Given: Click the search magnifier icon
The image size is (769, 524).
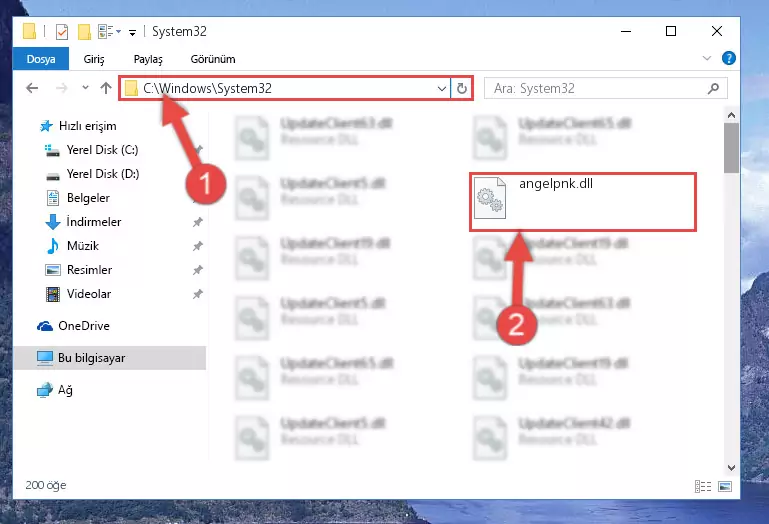Looking at the screenshot, I should point(714,88).
